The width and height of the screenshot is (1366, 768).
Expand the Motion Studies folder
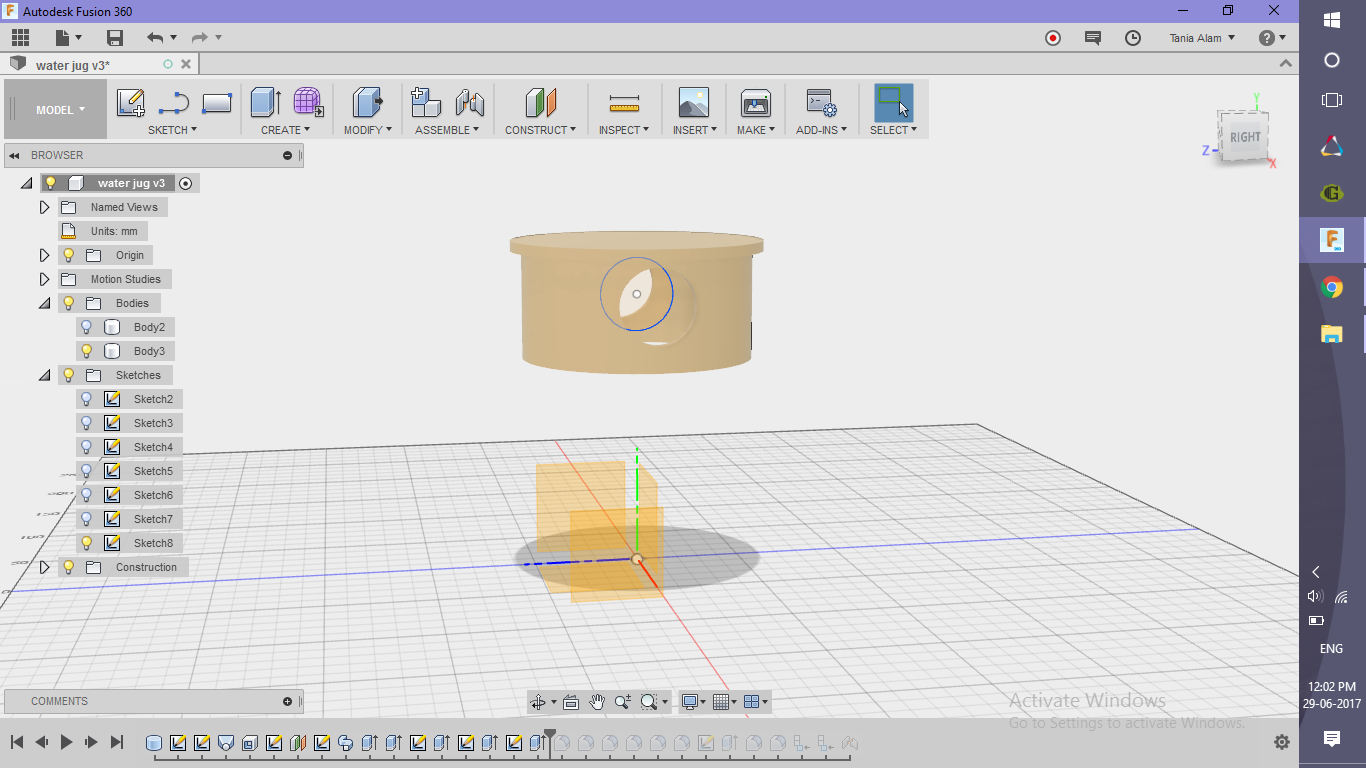(x=44, y=279)
